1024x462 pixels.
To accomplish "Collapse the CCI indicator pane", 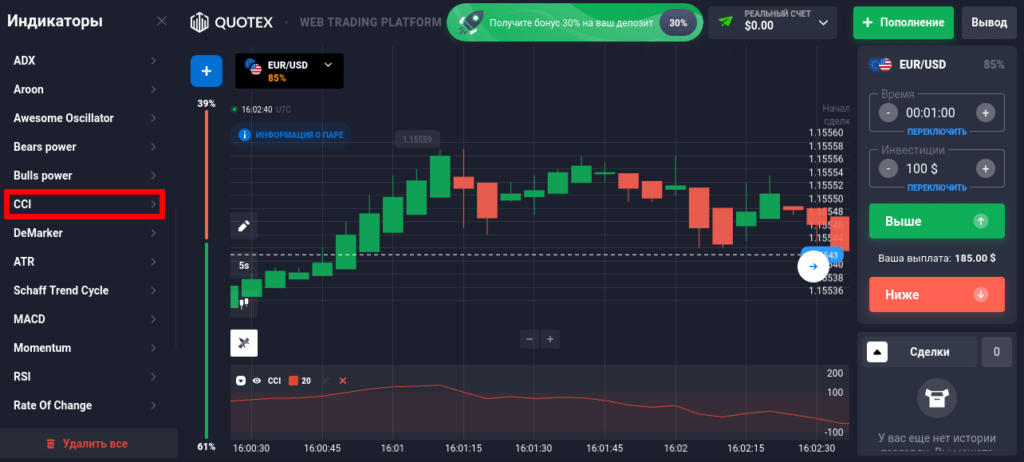I will click(240, 381).
